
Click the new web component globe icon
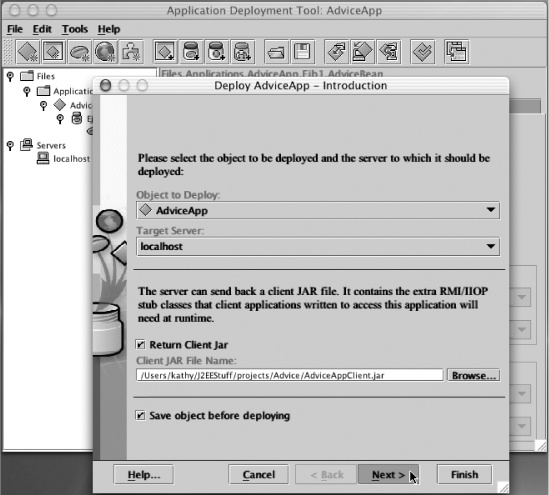click(105, 52)
